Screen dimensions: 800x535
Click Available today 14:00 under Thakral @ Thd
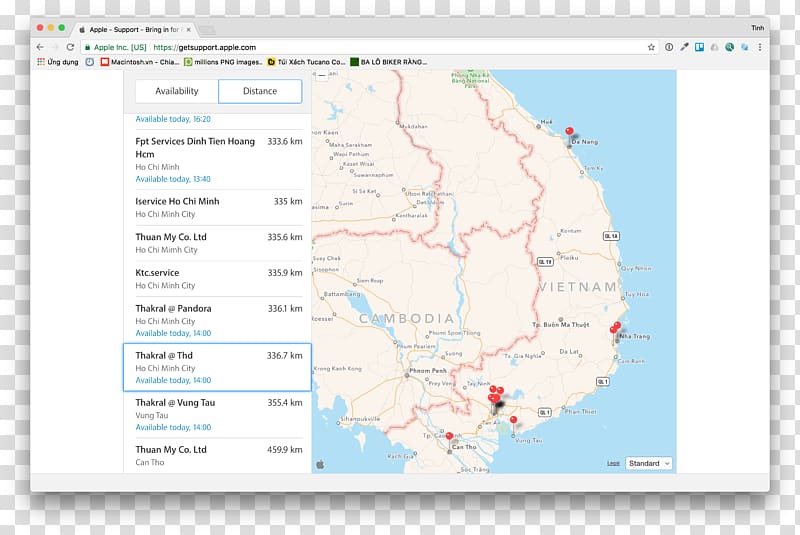173,380
